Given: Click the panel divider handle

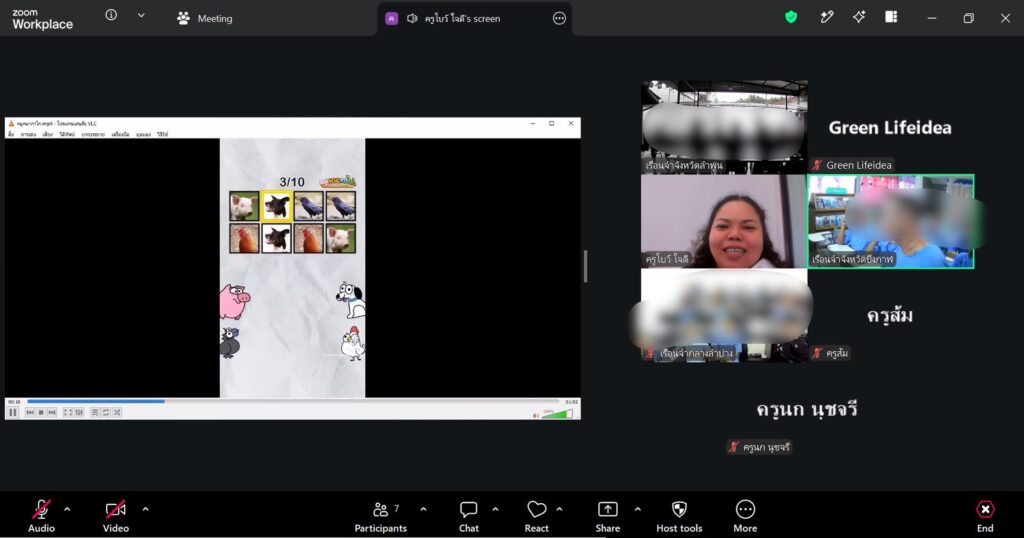Looking at the screenshot, I should tap(585, 266).
